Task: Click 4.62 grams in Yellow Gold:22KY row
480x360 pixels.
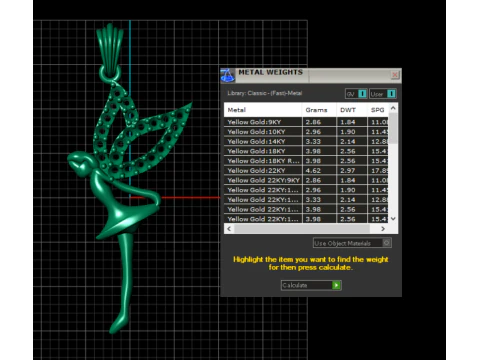Action: click(x=313, y=171)
